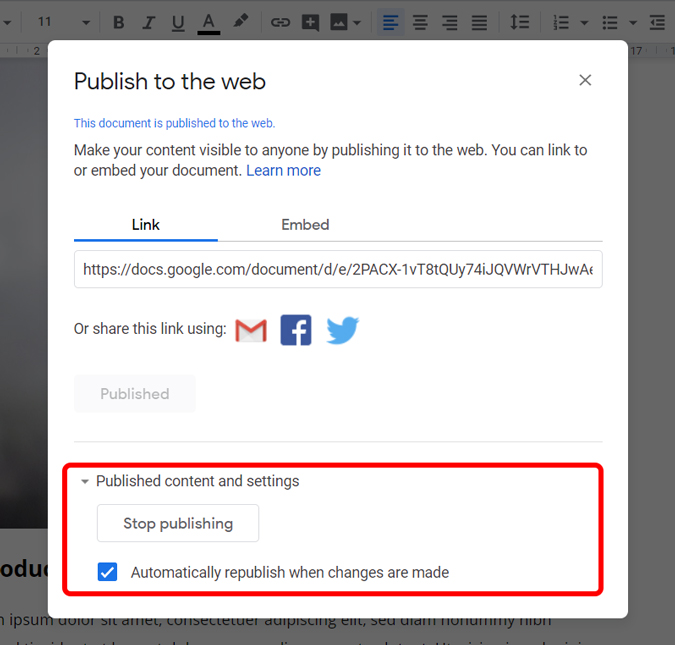Uncheck Automatically republish when changes are made

[107, 572]
